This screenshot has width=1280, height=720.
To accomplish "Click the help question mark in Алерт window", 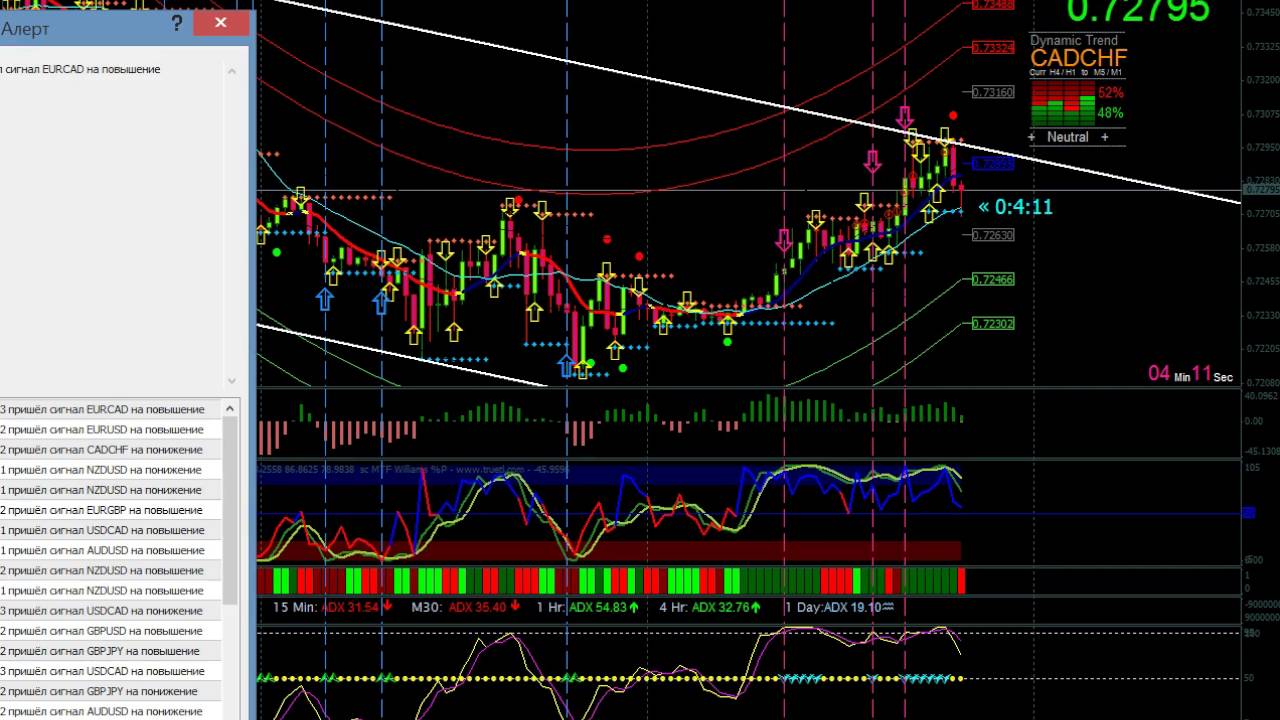I will point(177,25).
